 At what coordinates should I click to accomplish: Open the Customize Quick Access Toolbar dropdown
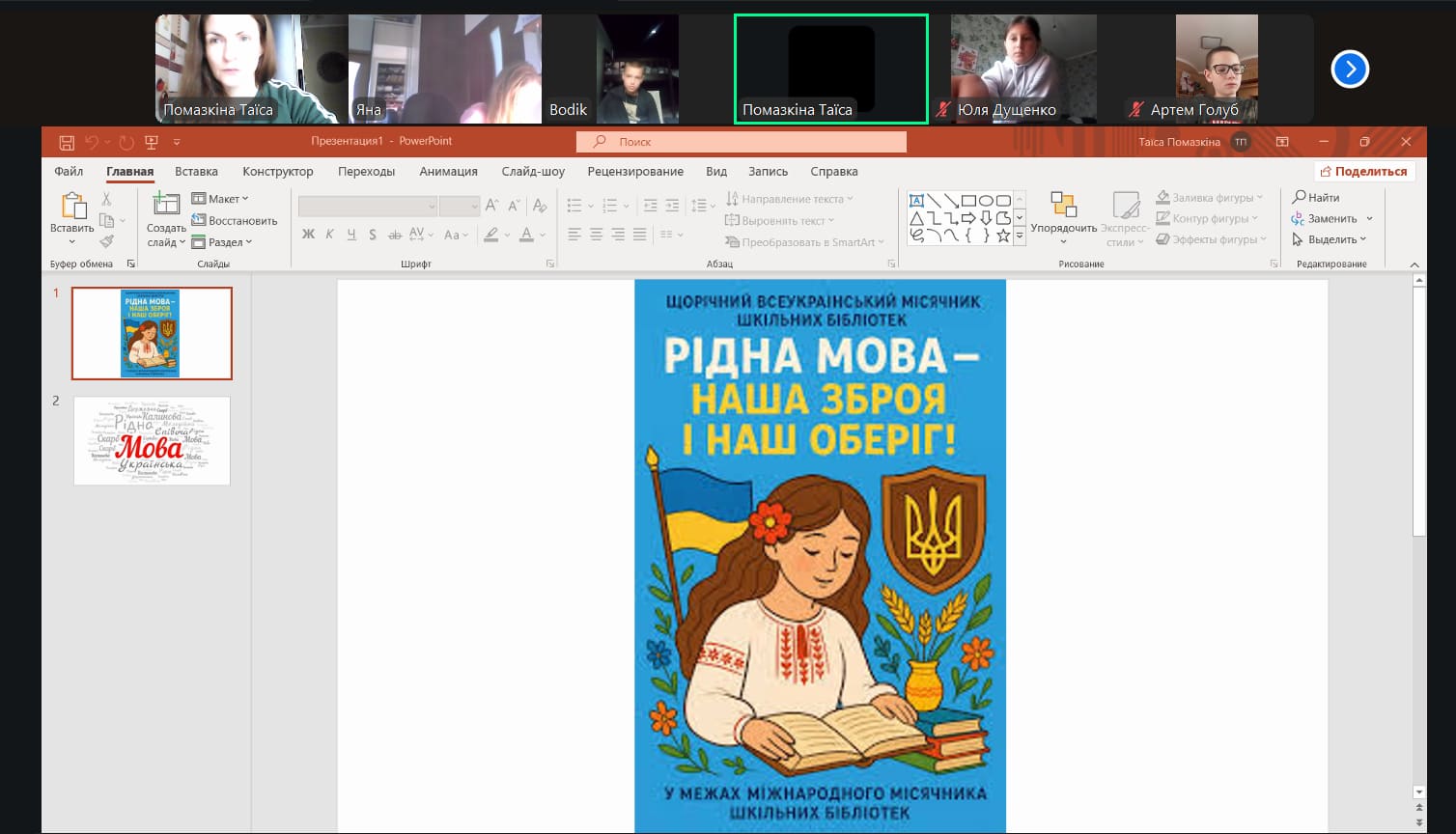(177, 142)
